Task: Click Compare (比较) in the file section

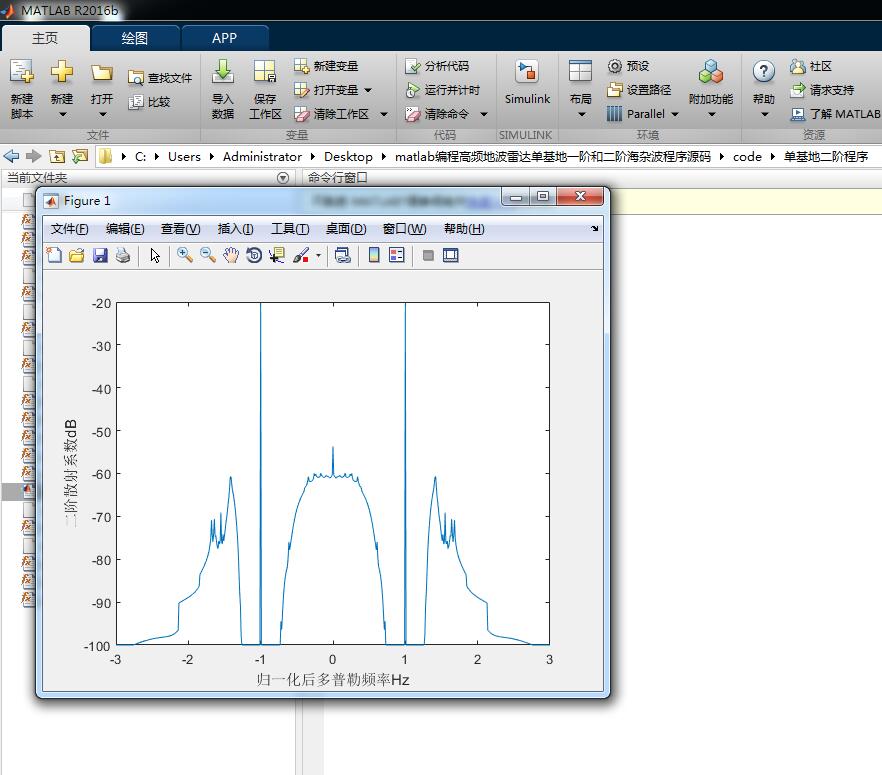Action: (x=150, y=102)
